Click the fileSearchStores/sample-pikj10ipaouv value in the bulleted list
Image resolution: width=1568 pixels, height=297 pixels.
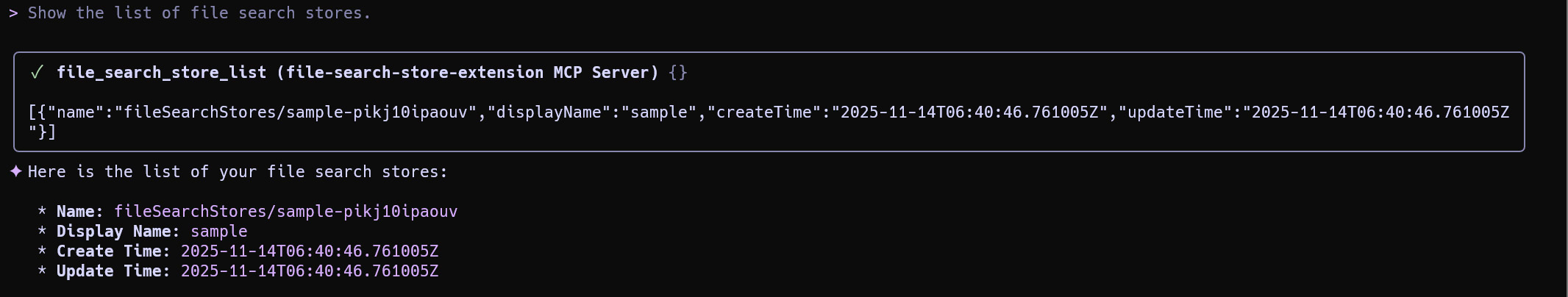tap(285, 212)
